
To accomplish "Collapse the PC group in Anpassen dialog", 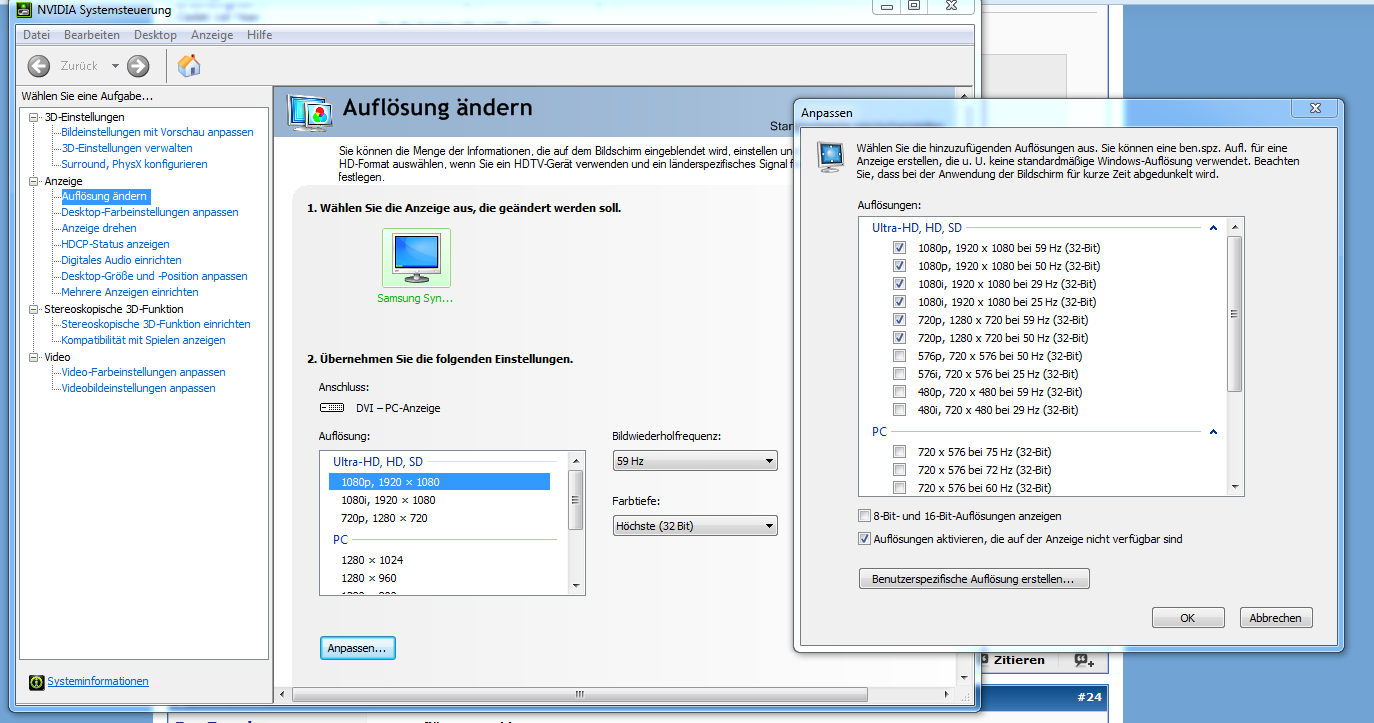I will coord(1213,432).
